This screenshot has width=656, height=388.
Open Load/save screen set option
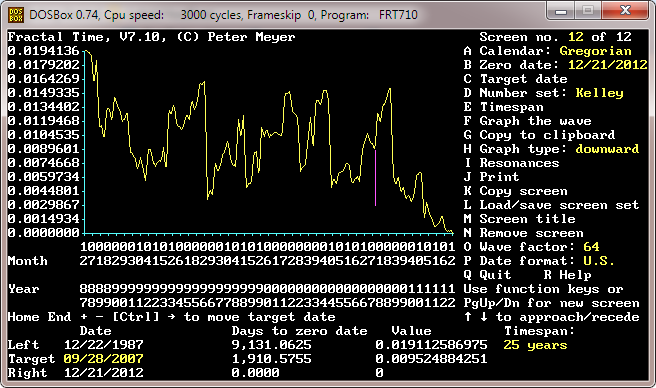(551, 205)
